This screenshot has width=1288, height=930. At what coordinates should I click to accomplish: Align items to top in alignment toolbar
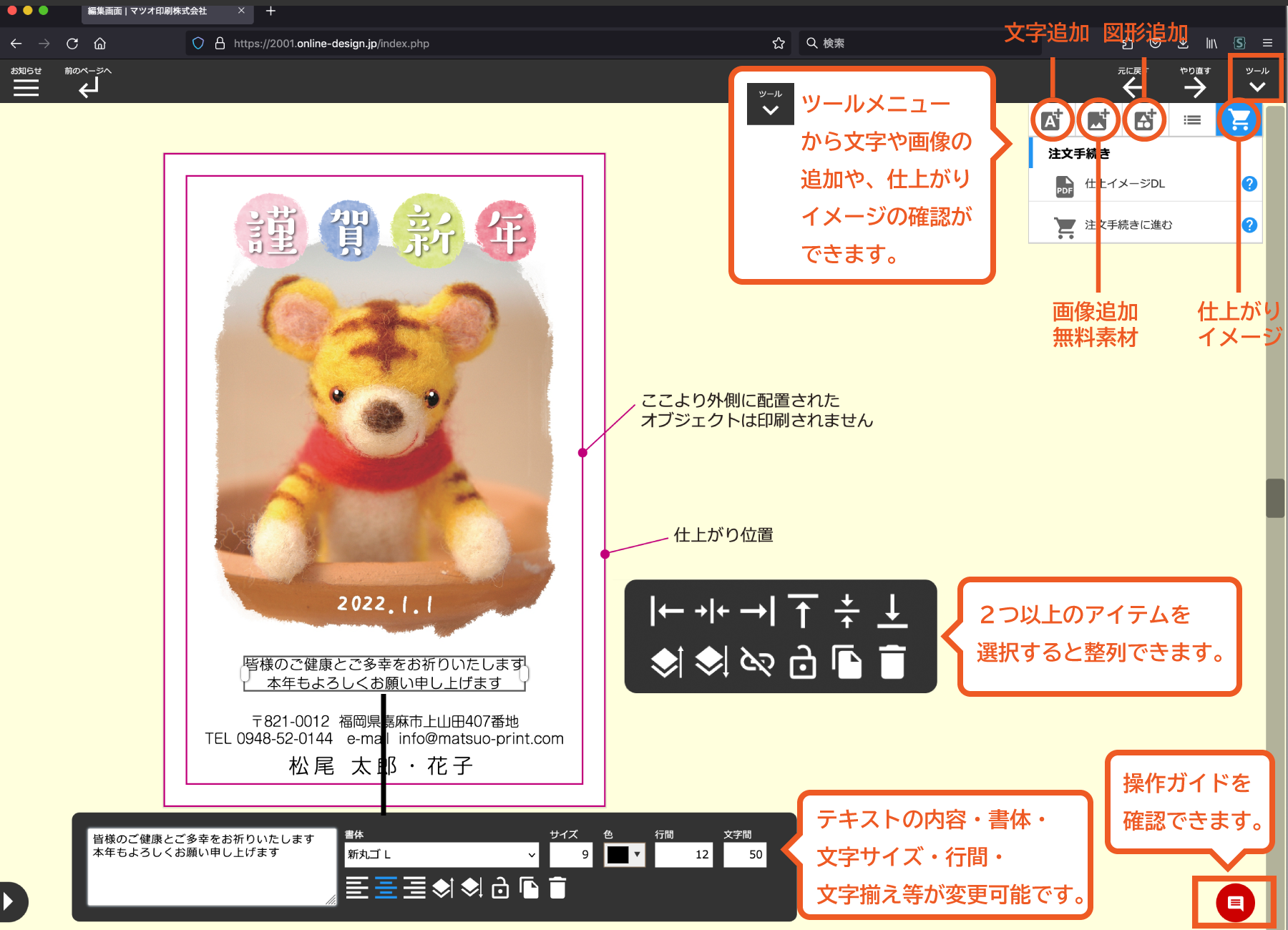click(x=803, y=611)
